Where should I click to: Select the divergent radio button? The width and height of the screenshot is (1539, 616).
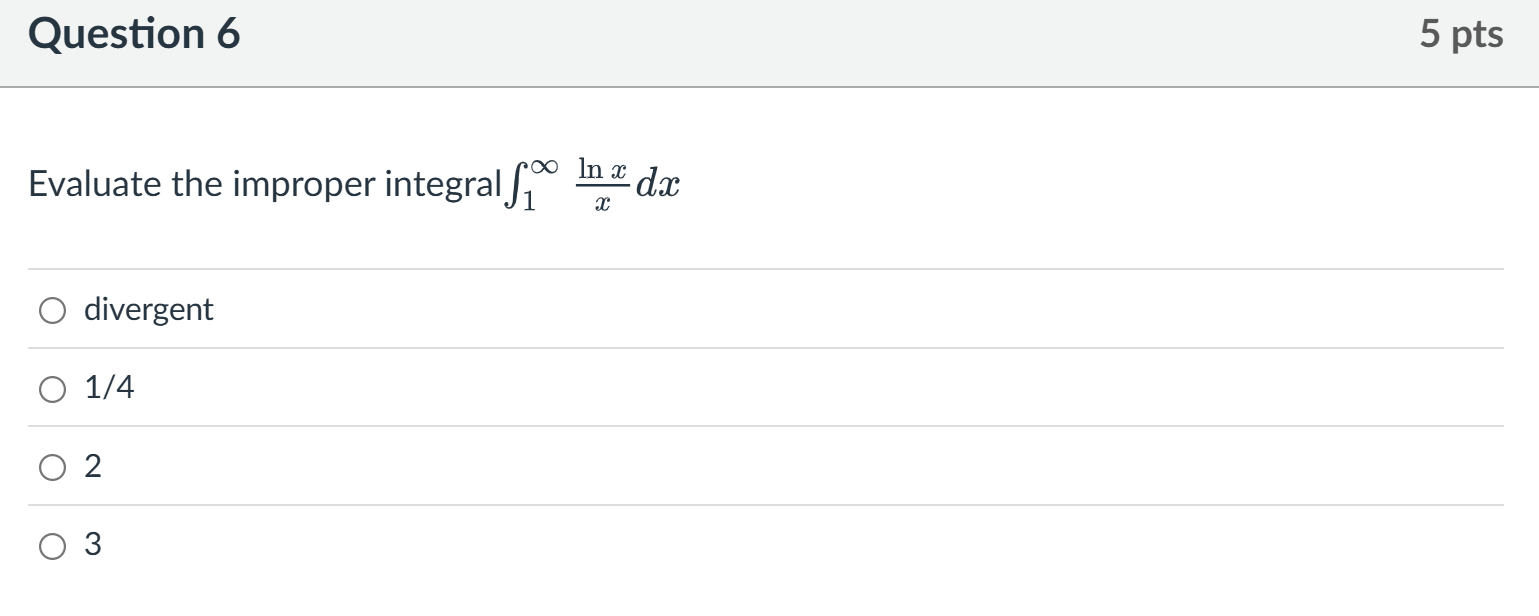click(51, 311)
